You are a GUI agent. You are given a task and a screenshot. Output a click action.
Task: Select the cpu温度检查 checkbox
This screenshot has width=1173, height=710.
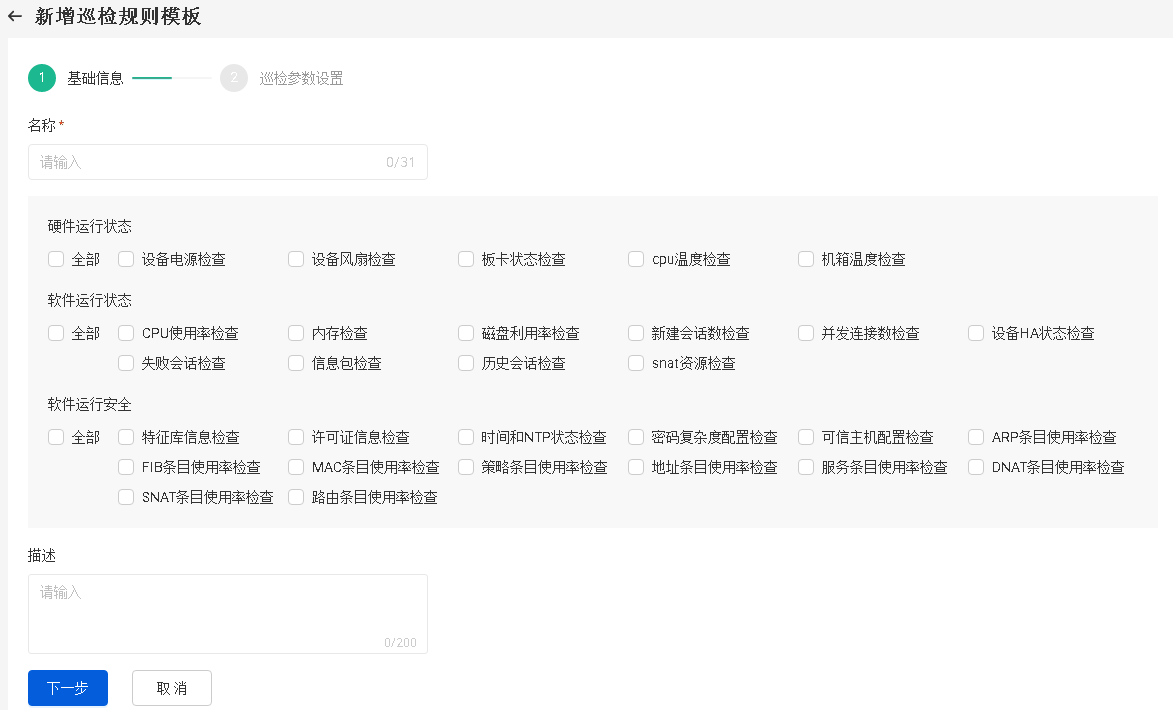point(636,260)
